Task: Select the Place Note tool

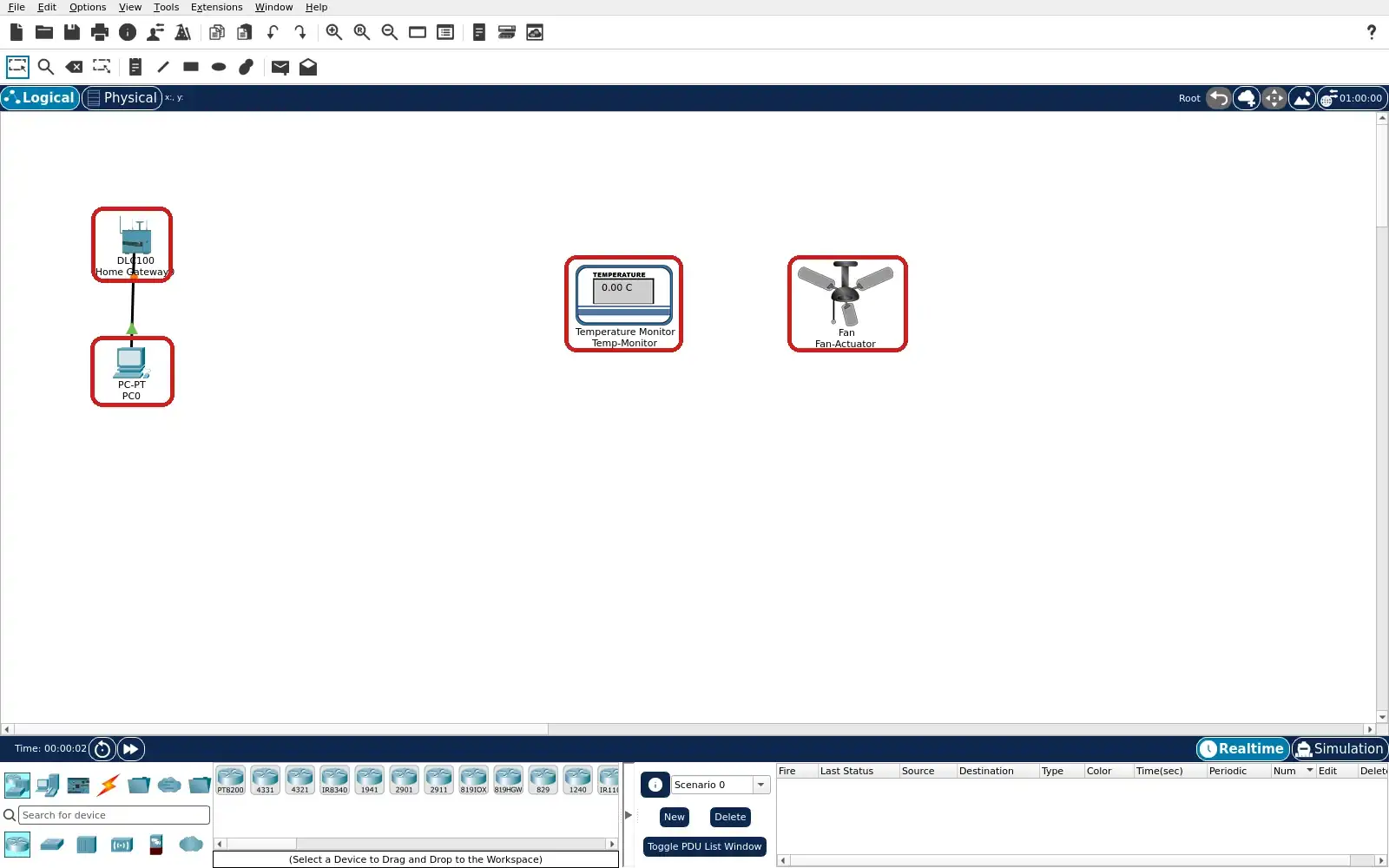Action: [135, 67]
